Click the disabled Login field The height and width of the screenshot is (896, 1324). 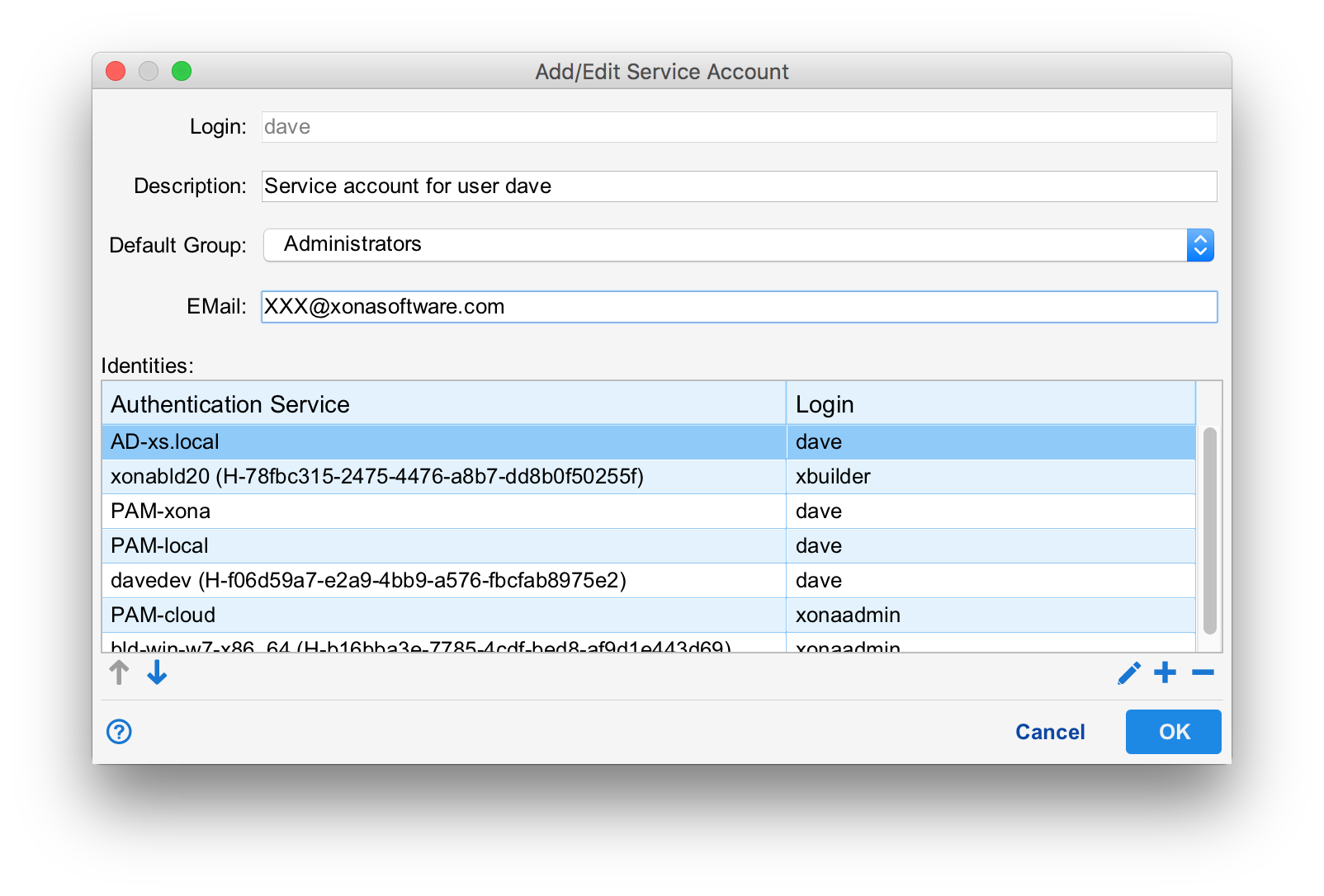[x=738, y=127]
